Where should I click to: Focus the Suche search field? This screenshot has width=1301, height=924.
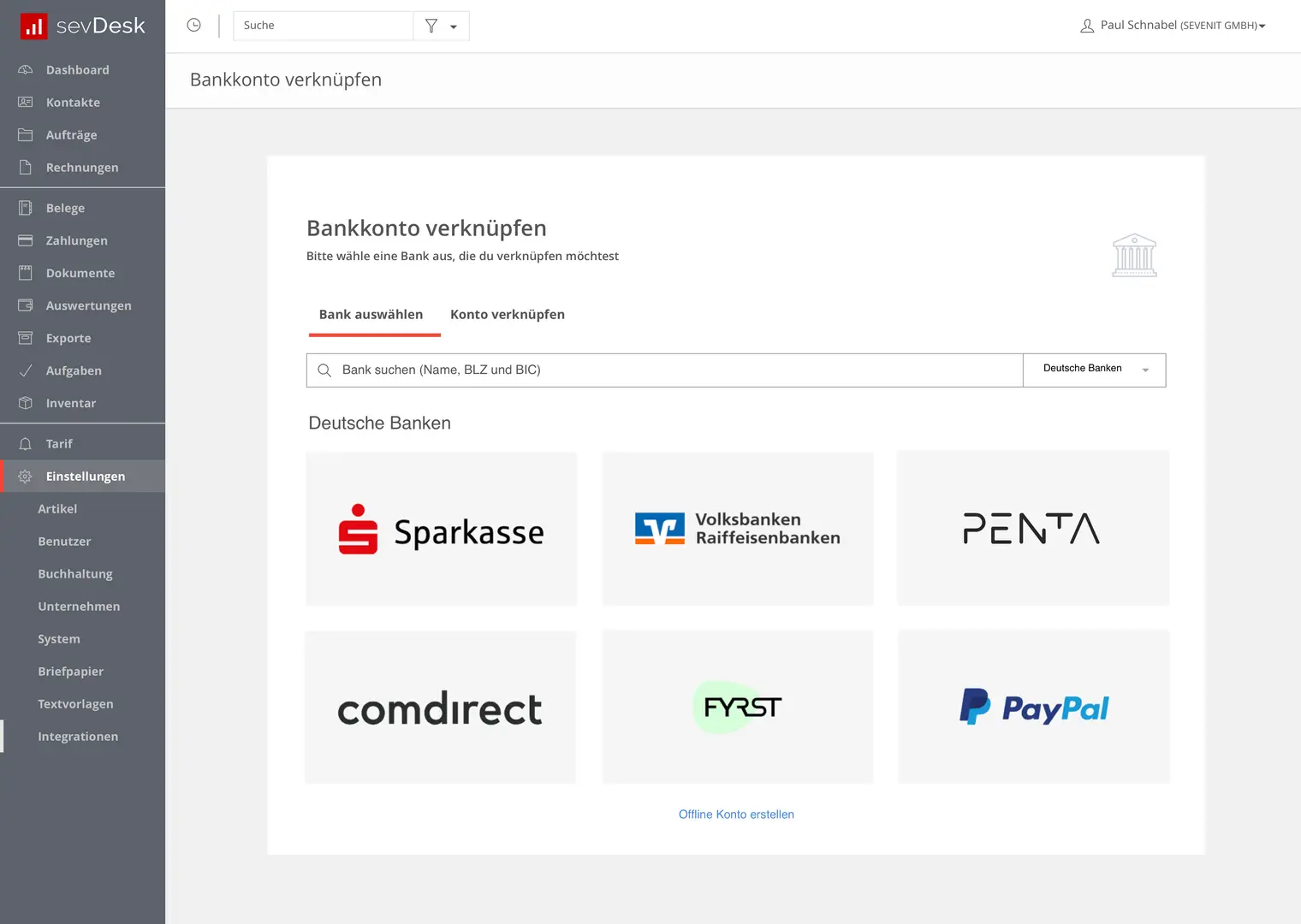point(324,26)
